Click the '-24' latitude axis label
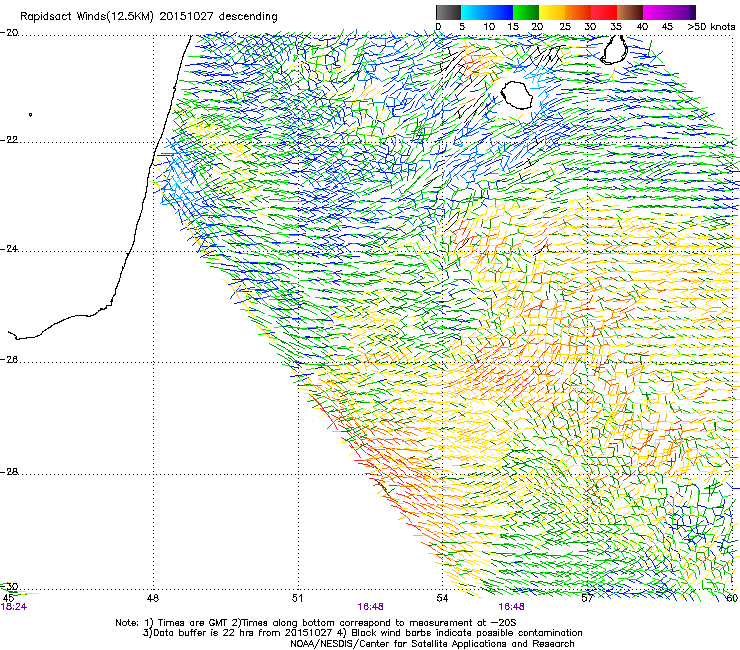740x650 pixels. [x=9, y=248]
